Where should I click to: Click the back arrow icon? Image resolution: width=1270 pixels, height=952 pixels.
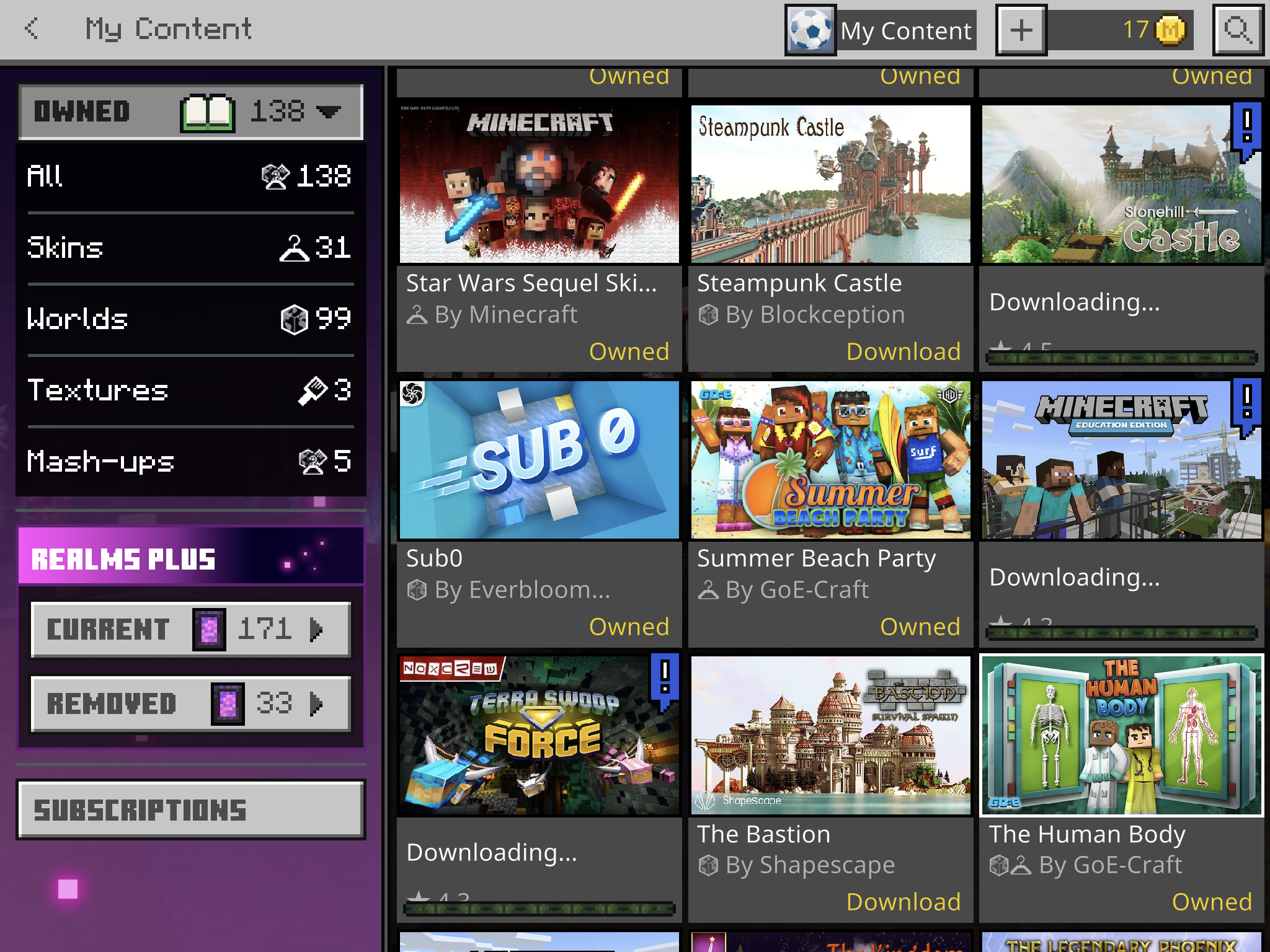pos(32,29)
